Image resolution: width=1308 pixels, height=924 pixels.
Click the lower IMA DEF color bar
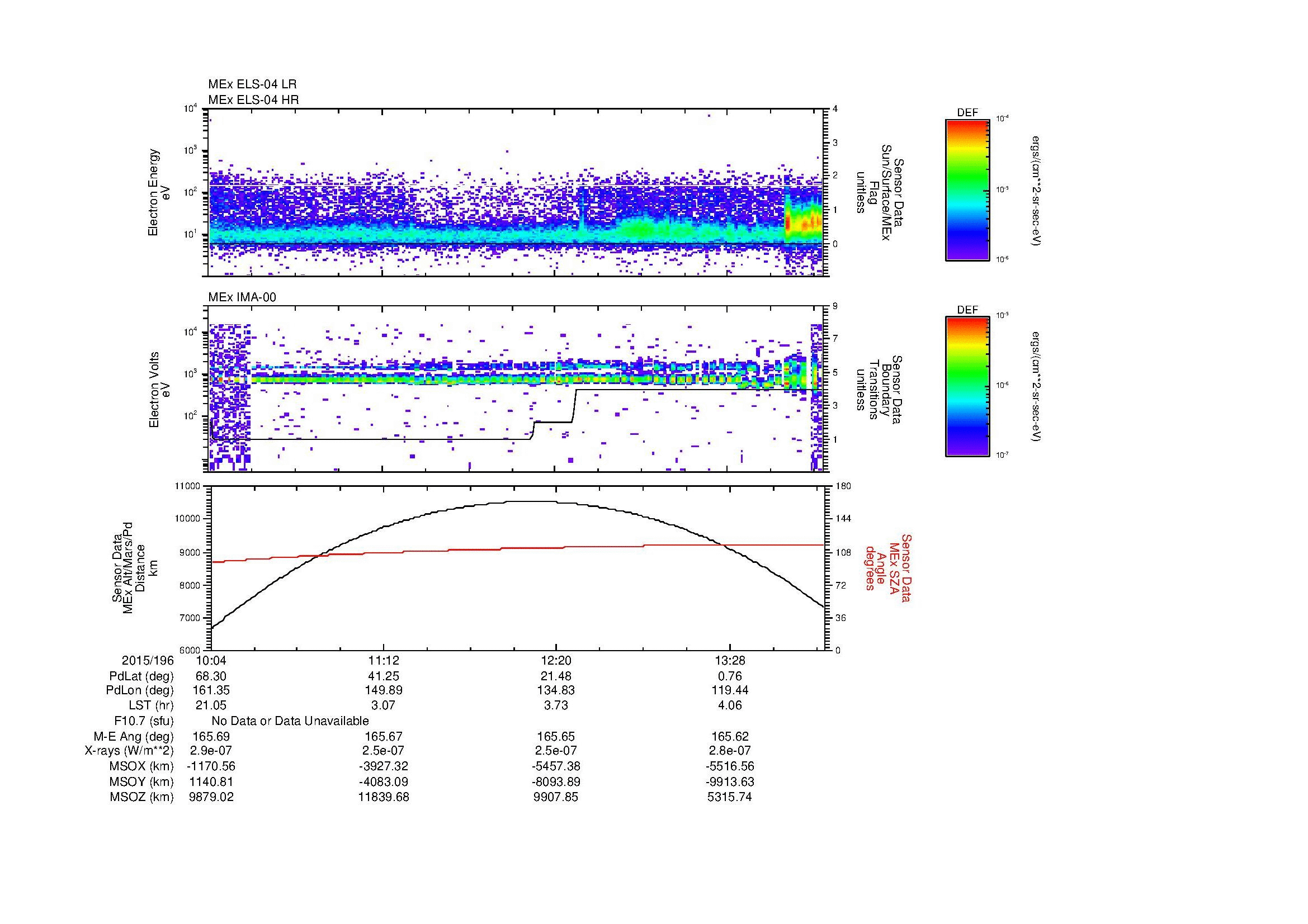967,387
